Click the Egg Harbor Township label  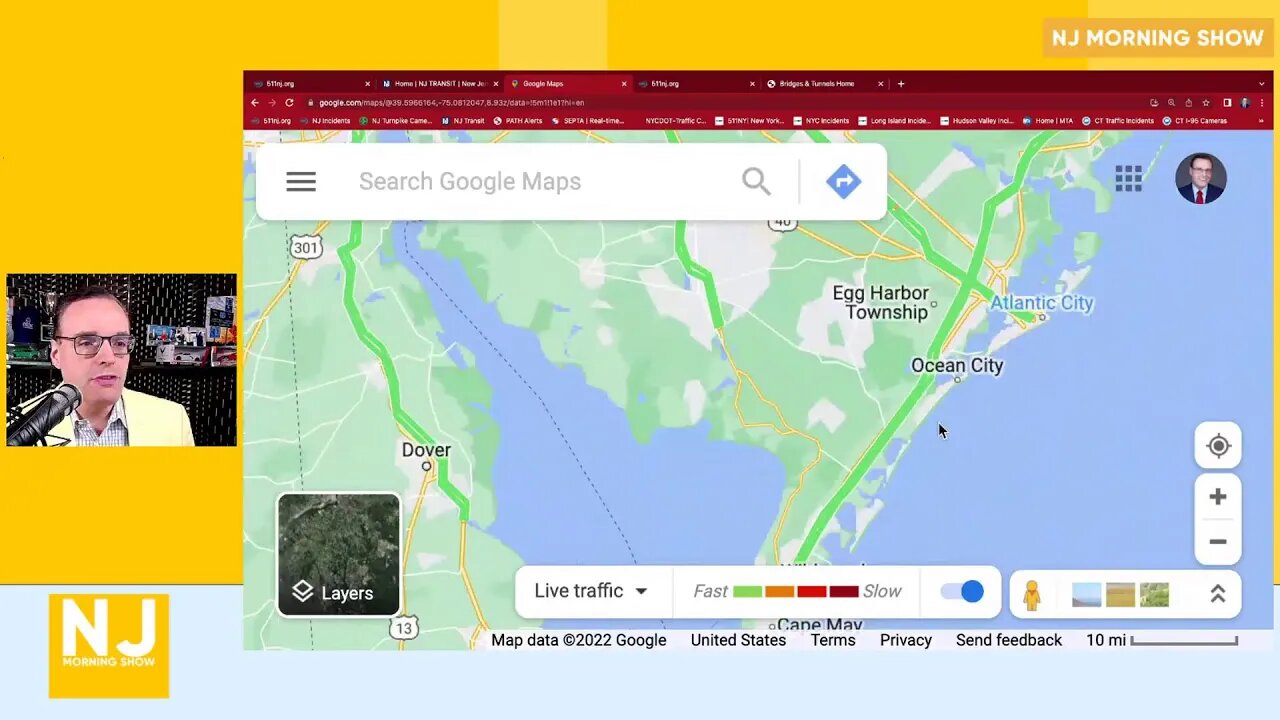click(881, 302)
